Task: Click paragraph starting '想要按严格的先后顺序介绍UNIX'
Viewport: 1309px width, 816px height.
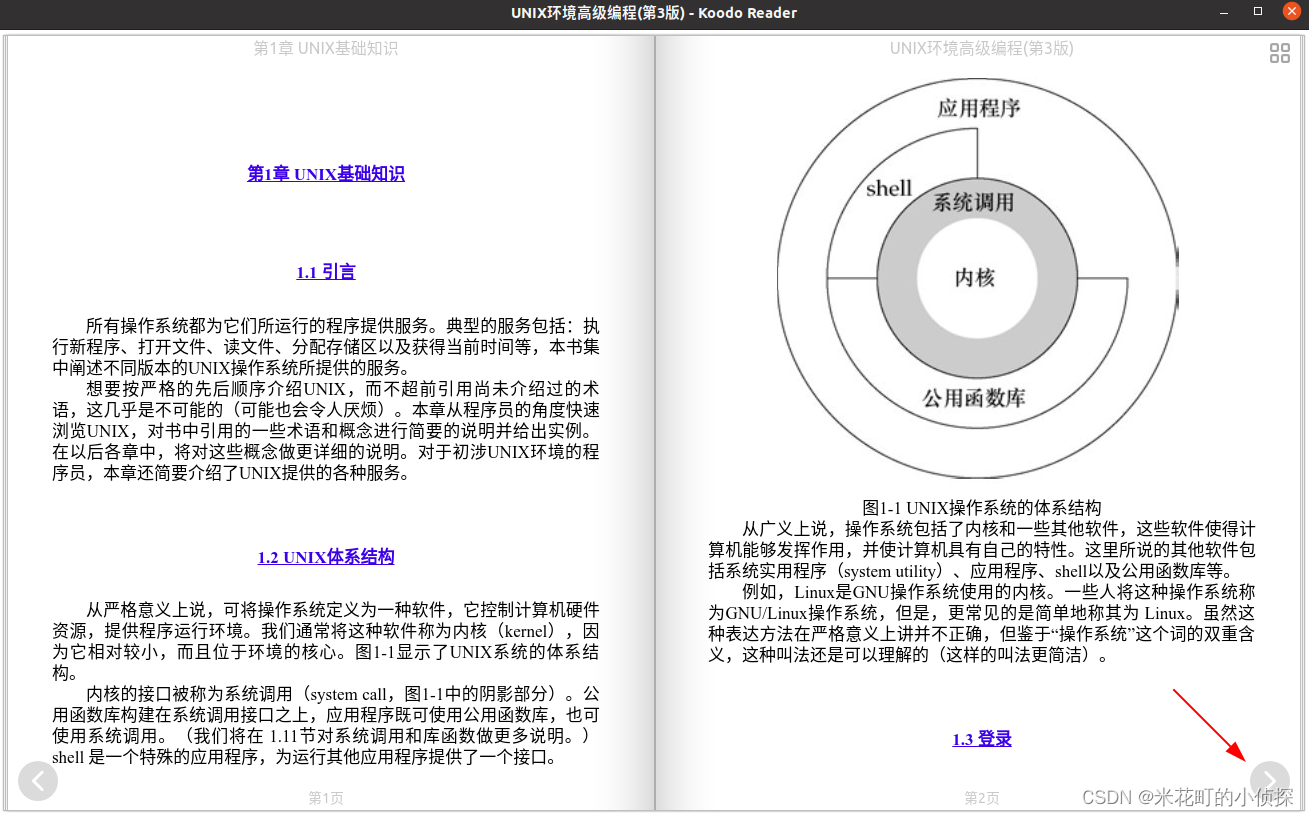Action: click(x=326, y=431)
